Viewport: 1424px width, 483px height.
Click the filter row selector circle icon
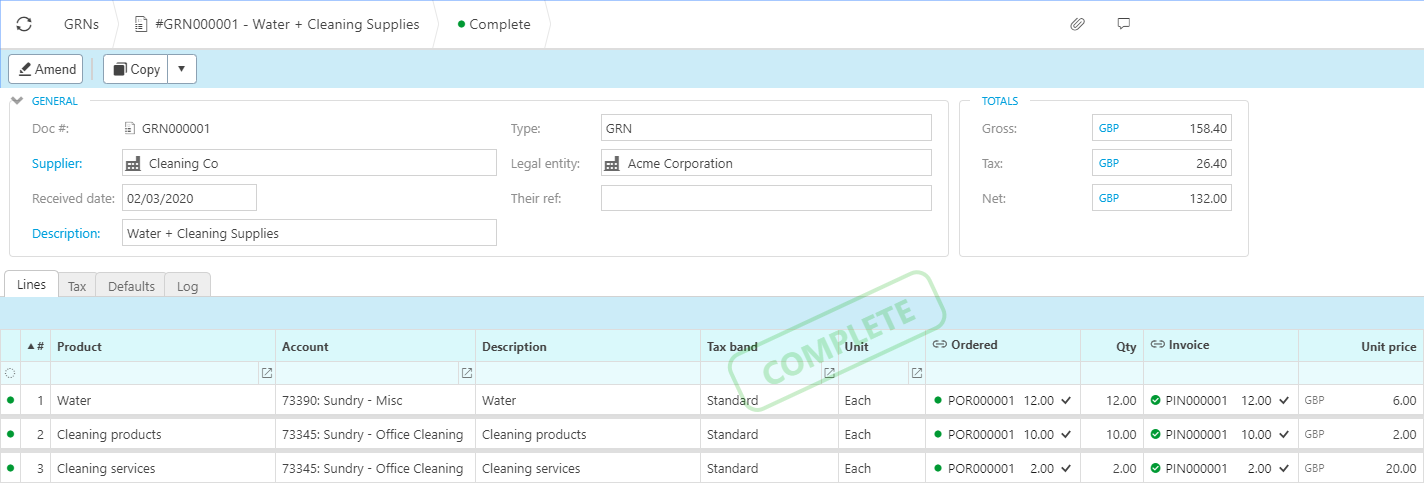pos(10,373)
